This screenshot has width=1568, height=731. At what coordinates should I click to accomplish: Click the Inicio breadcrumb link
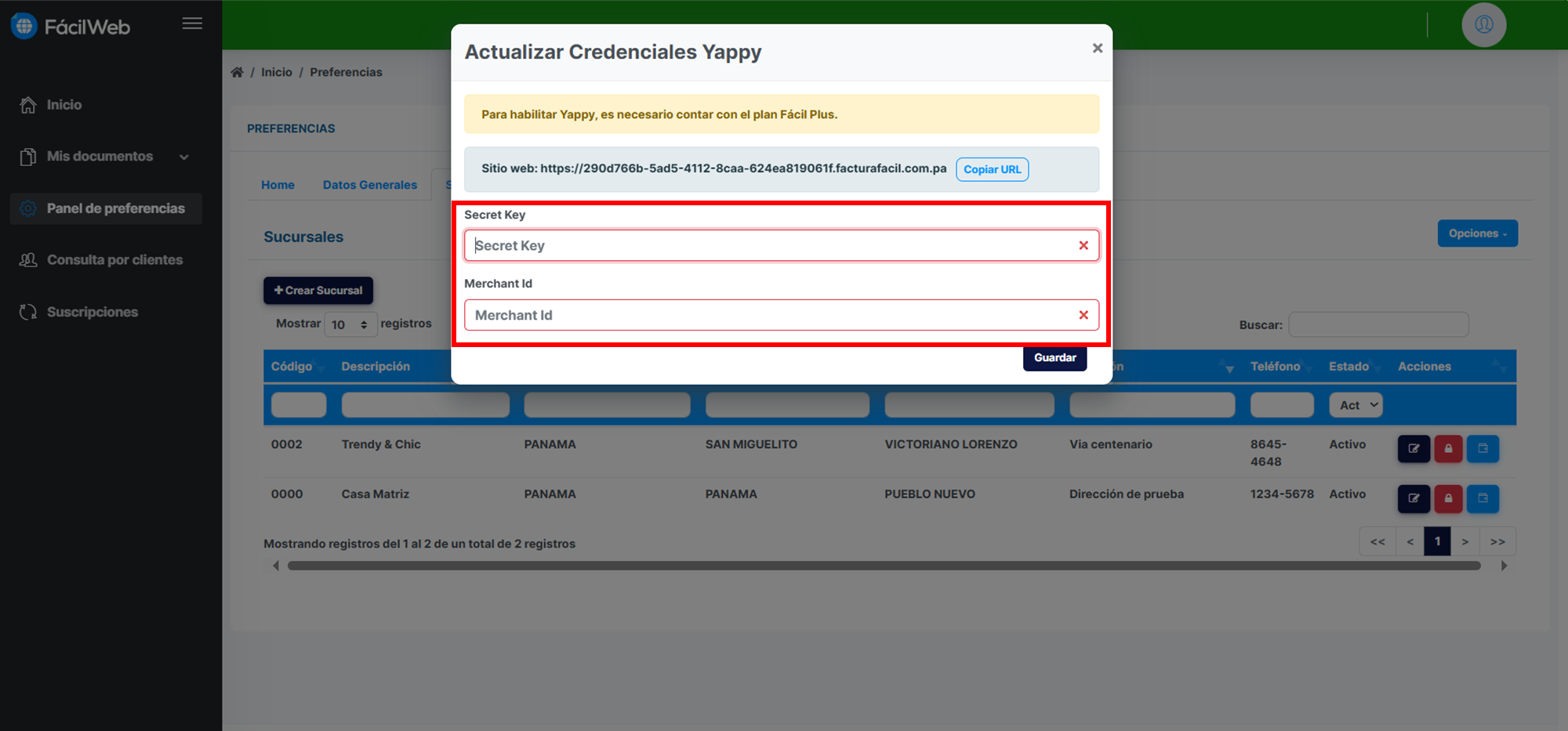pyautogui.click(x=277, y=72)
